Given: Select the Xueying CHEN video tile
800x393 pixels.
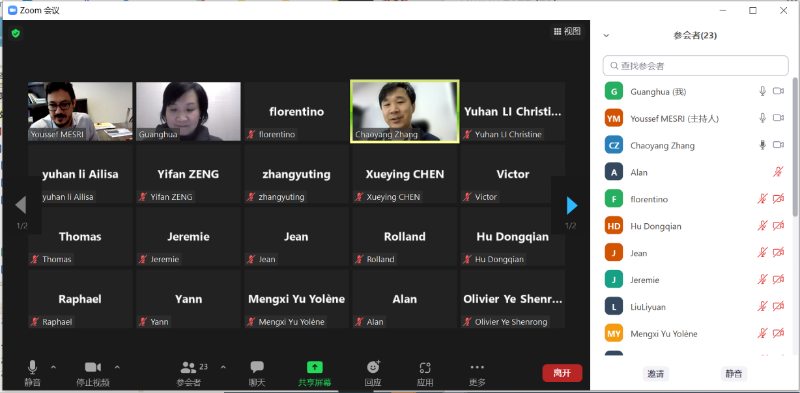Looking at the screenshot, I should [x=405, y=174].
